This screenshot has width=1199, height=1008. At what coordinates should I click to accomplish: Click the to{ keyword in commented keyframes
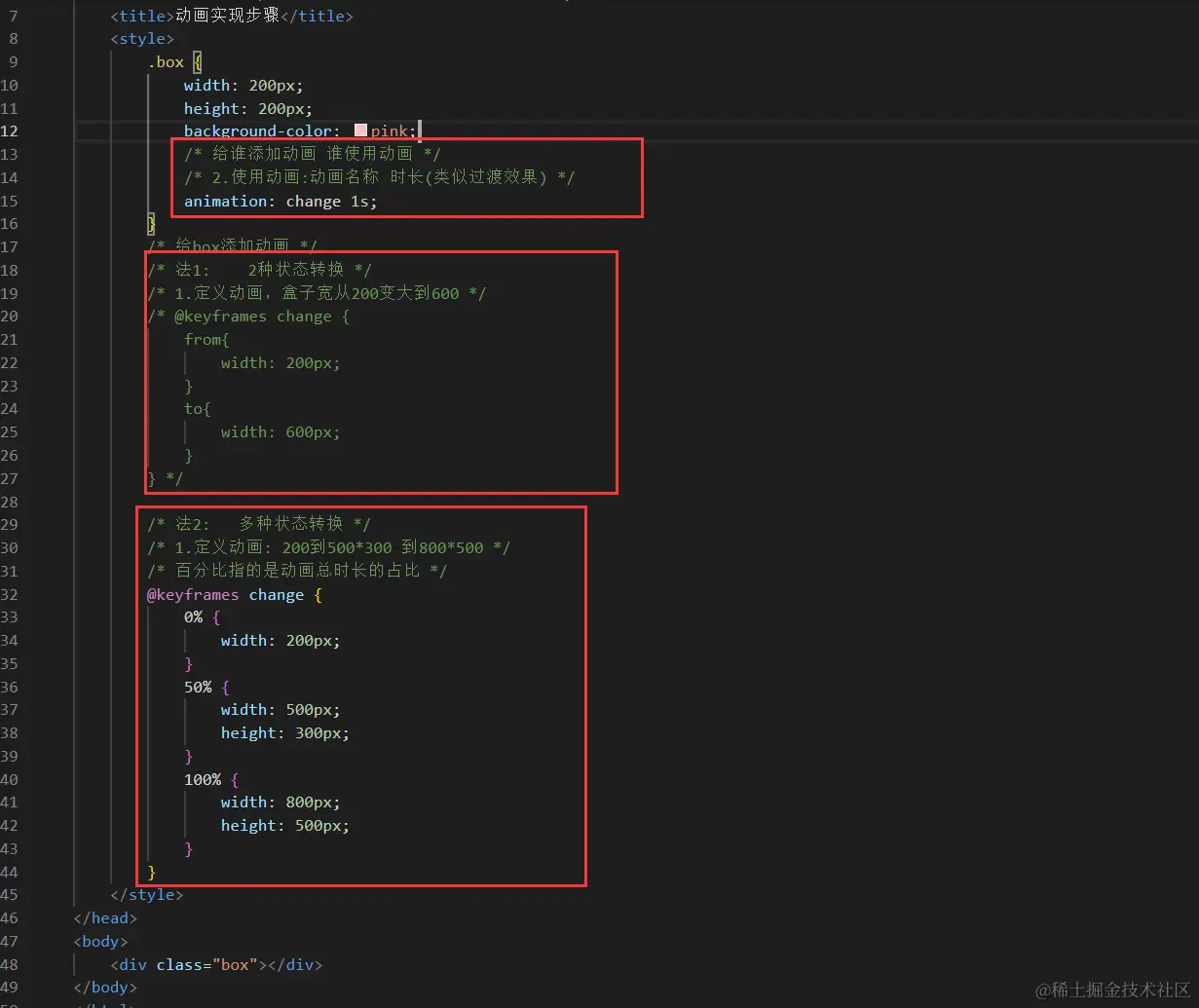(198, 409)
